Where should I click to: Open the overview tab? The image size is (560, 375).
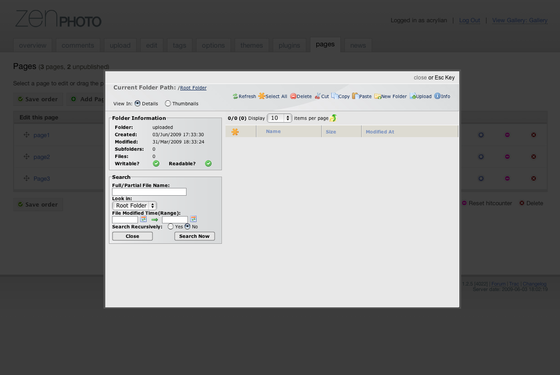pos(32,45)
